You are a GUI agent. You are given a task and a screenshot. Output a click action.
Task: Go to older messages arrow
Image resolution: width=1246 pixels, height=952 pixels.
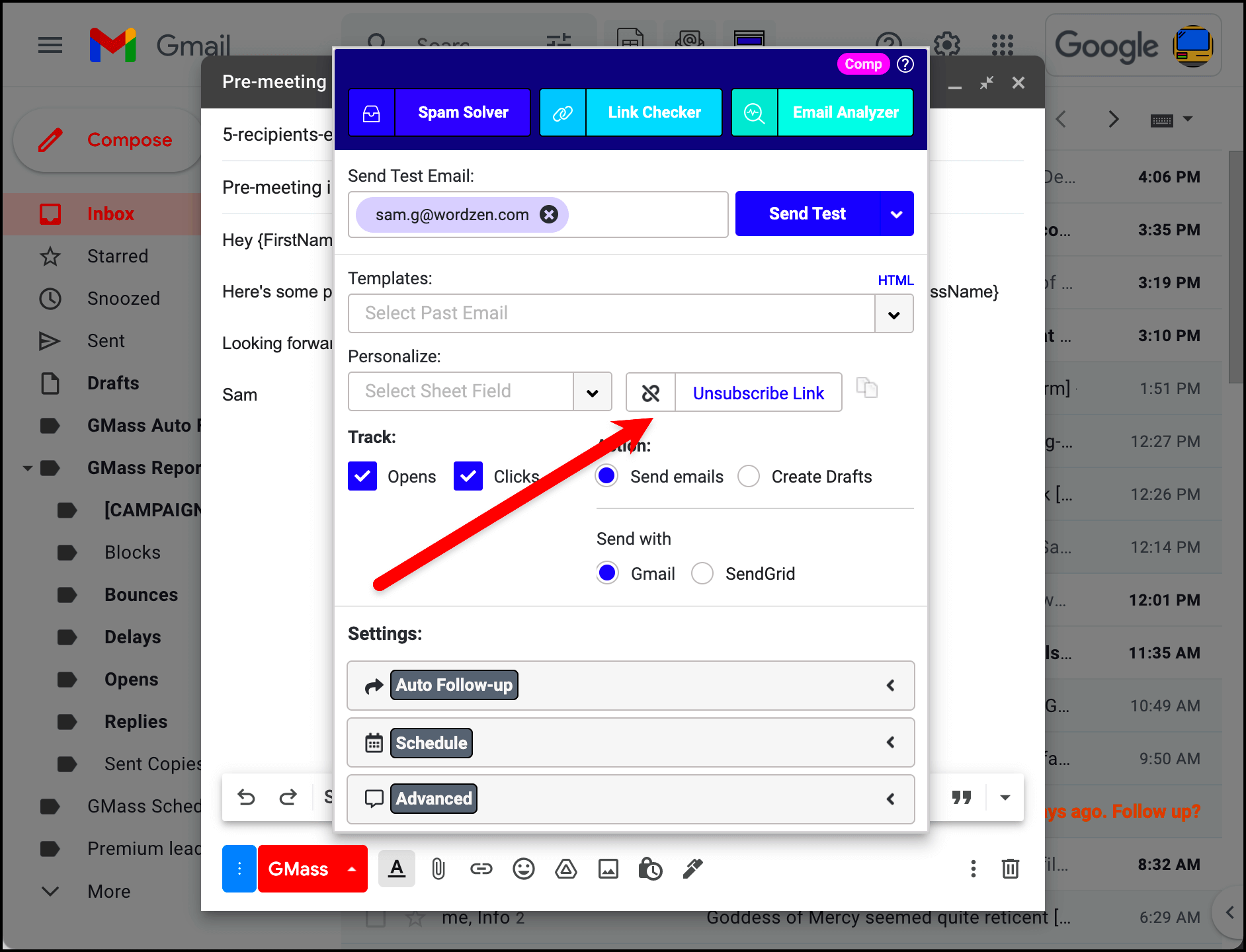click(1114, 120)
